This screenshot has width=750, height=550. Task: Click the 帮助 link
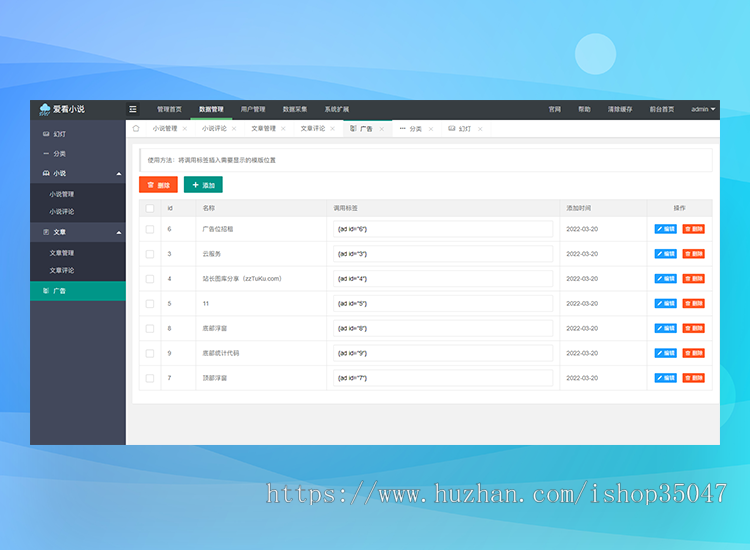pyautogui.click(x=584, y=110)
